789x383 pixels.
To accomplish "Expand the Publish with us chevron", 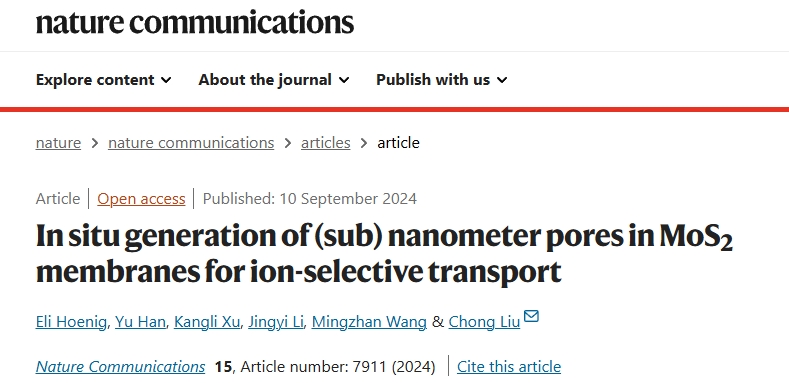I will [x=502, y=80].
